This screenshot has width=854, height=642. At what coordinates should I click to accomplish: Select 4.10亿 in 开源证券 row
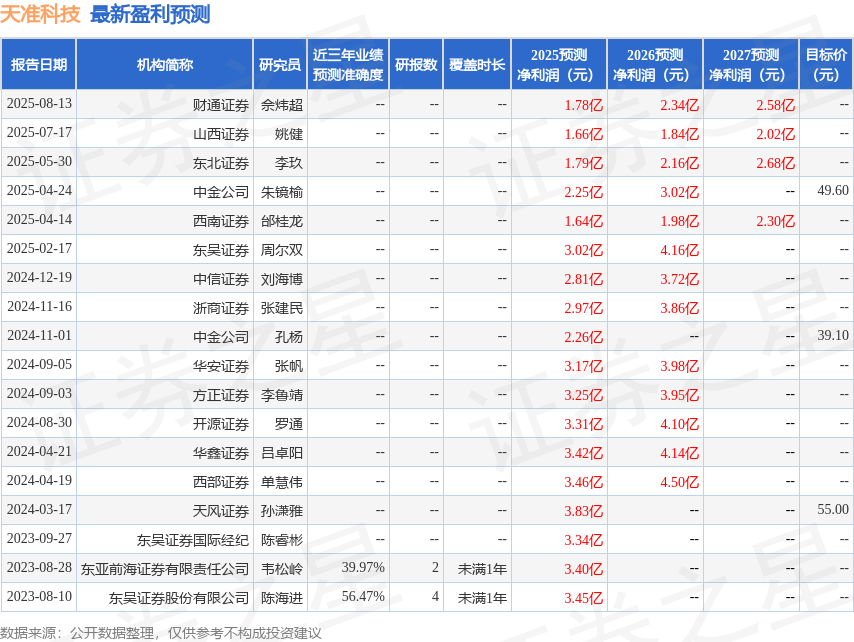tap(679, 424)
